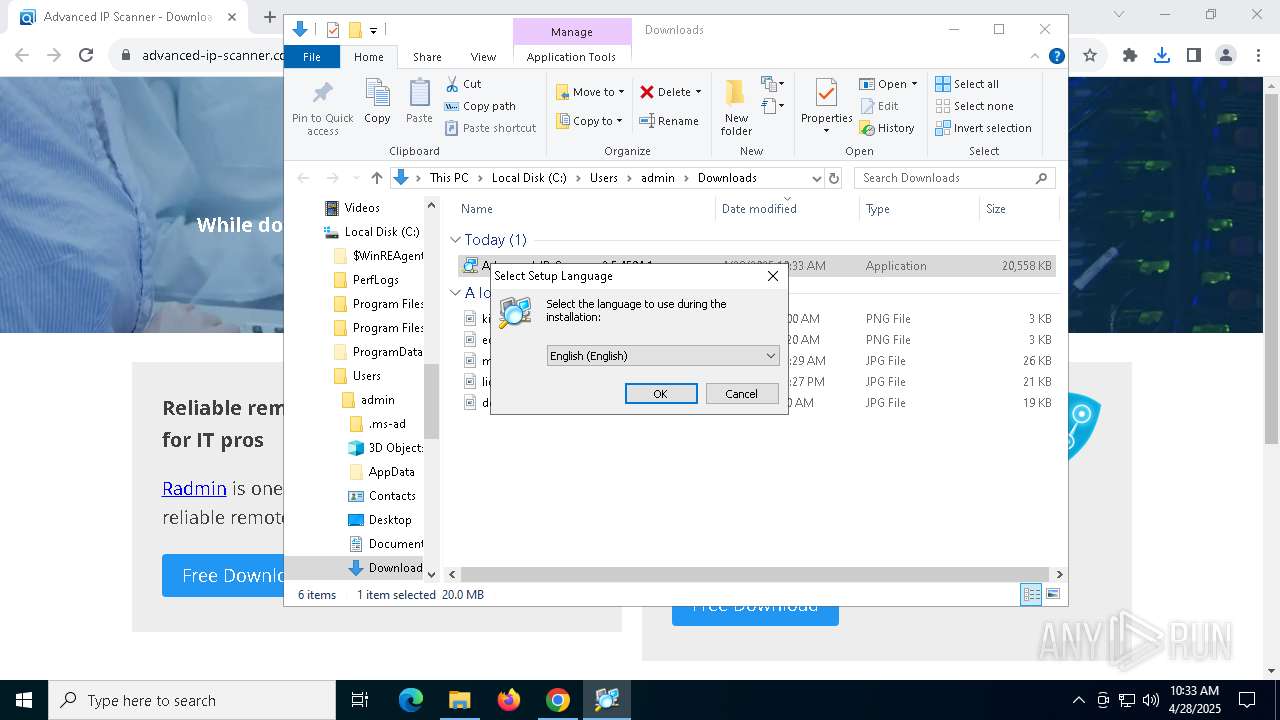Click the Rename command

pos(669,121)
